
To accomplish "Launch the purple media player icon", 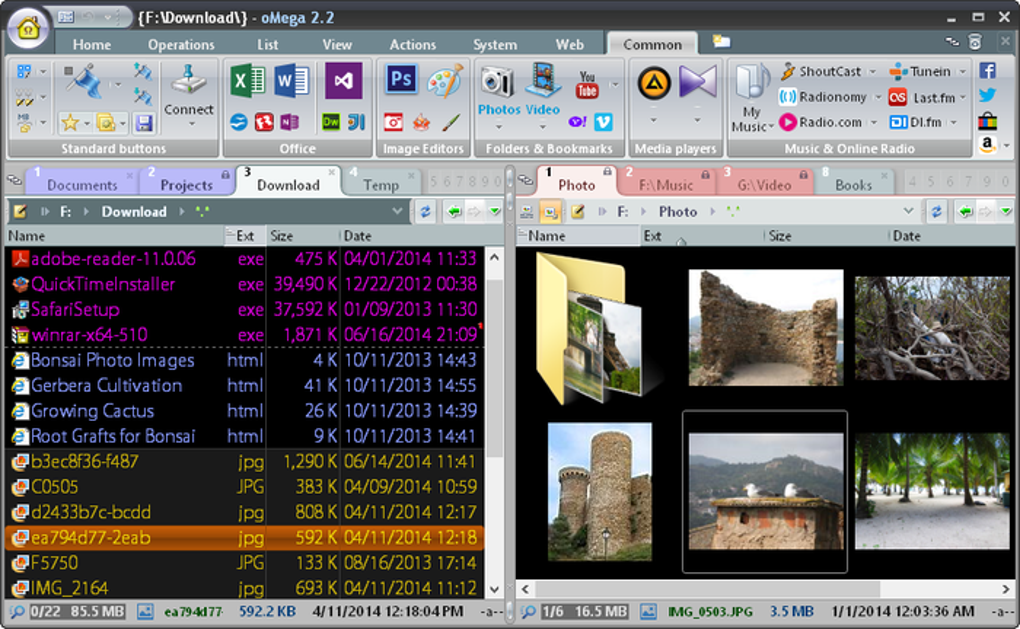I will 697,81.
